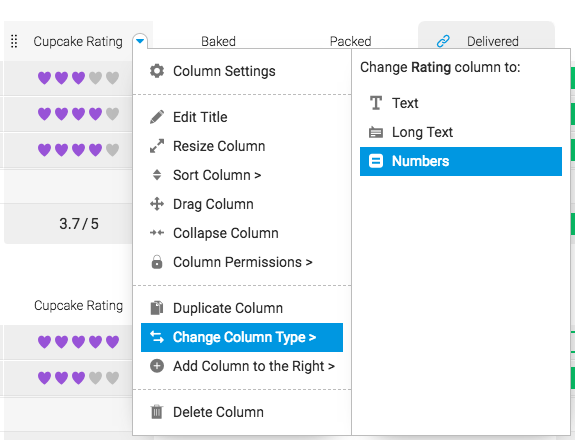This screenshot has width=575, height=440.
Task: Select Numbers as the new column type
Action: [x=461, y=161]
